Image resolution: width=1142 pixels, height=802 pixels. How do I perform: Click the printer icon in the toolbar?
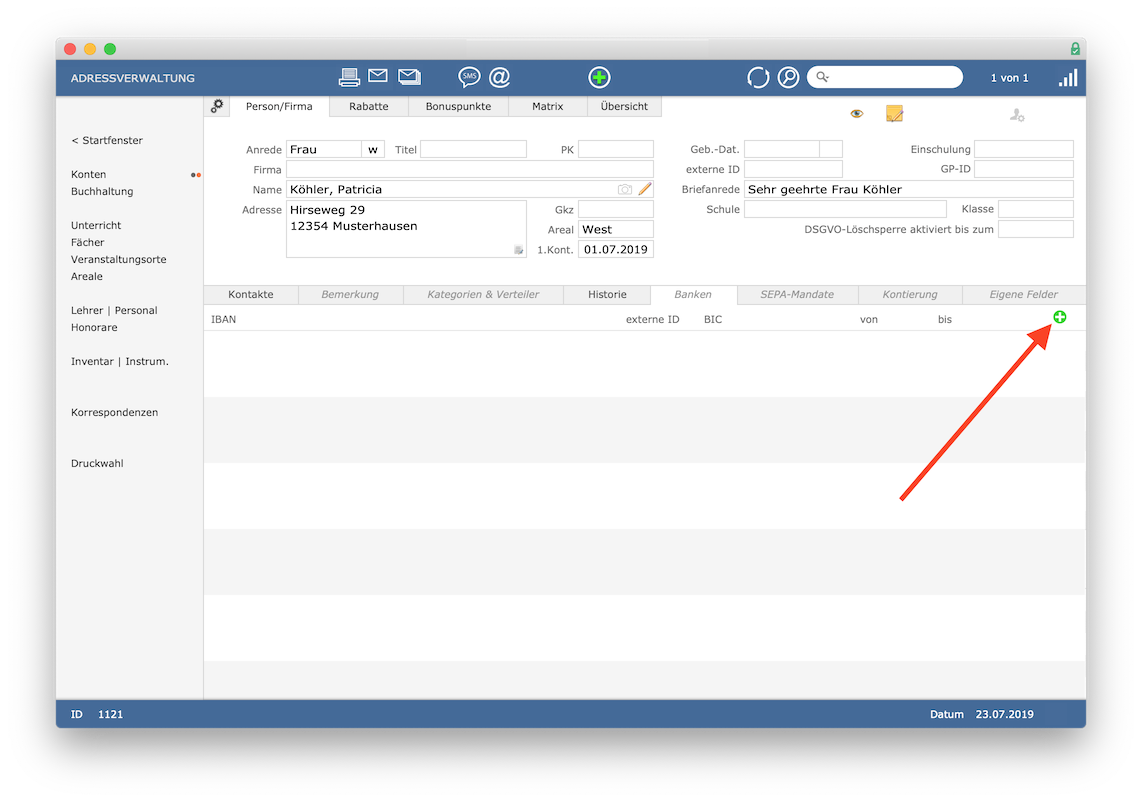pos(349,77)
